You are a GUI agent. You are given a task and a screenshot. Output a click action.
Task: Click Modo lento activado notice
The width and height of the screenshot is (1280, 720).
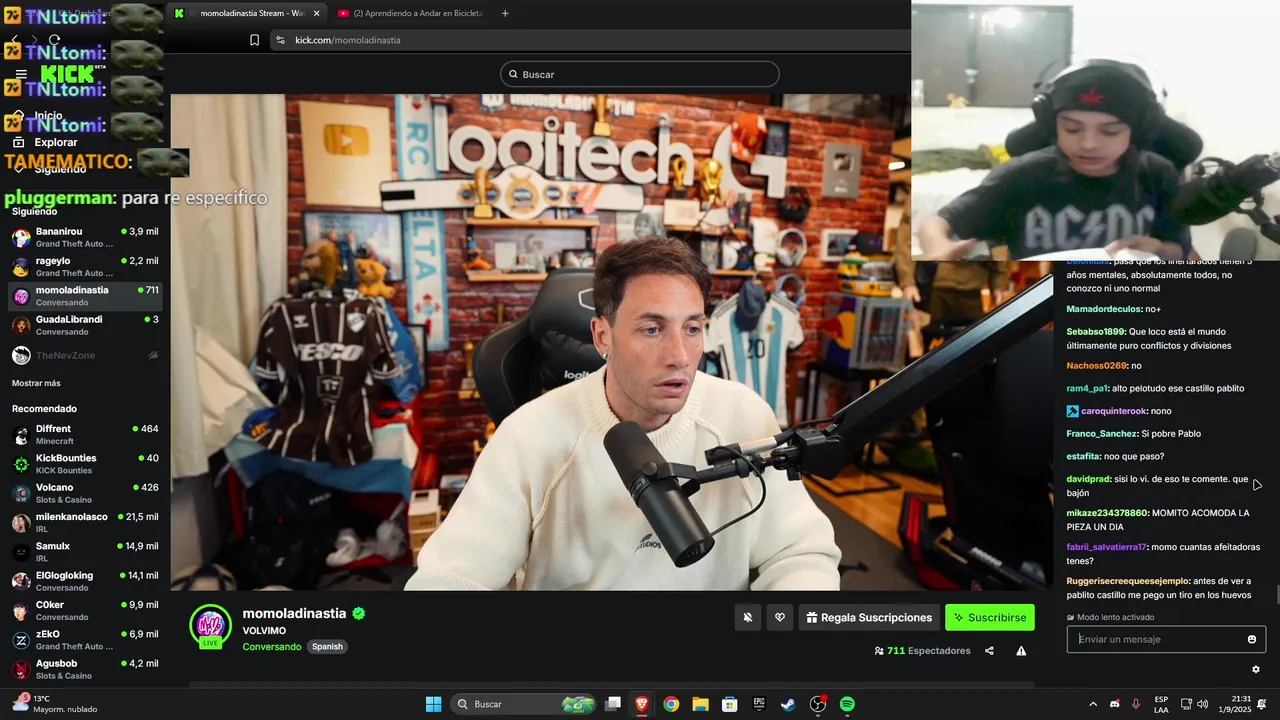tap(1110, 617)
